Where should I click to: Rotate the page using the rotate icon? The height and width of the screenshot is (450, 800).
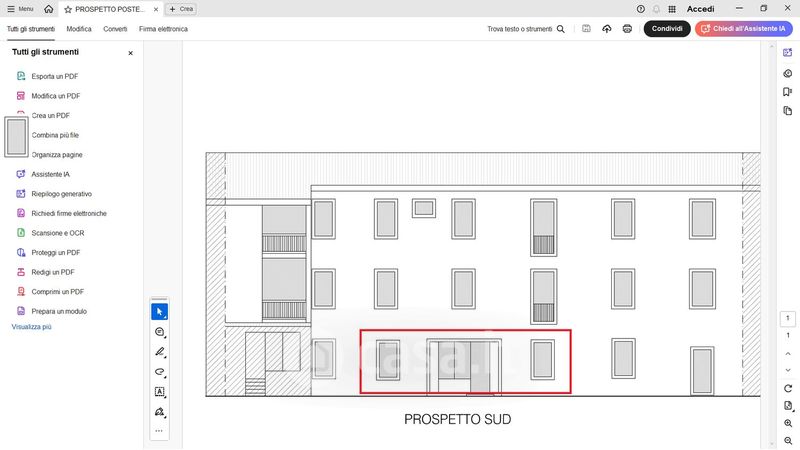point(788,388)
